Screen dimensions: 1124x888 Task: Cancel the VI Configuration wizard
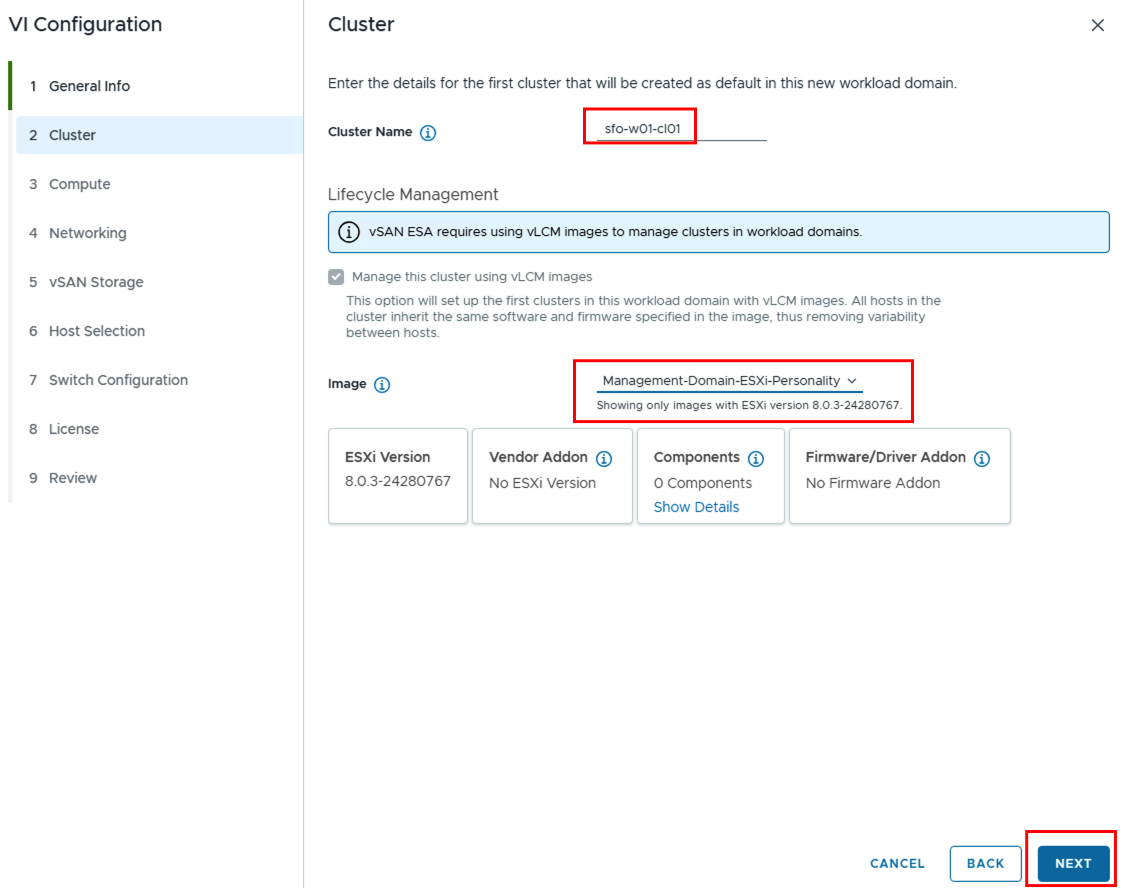[x=896, y=863]
